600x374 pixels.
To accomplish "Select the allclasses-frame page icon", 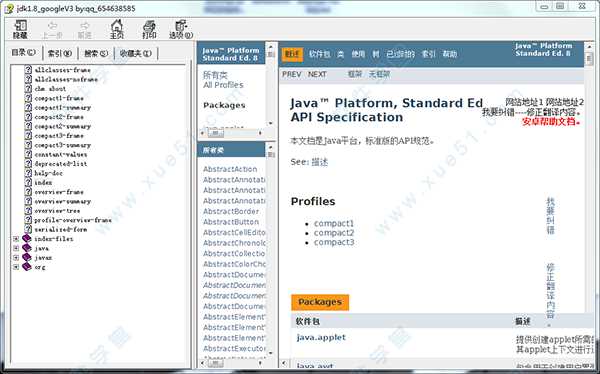I will (28, 70).
